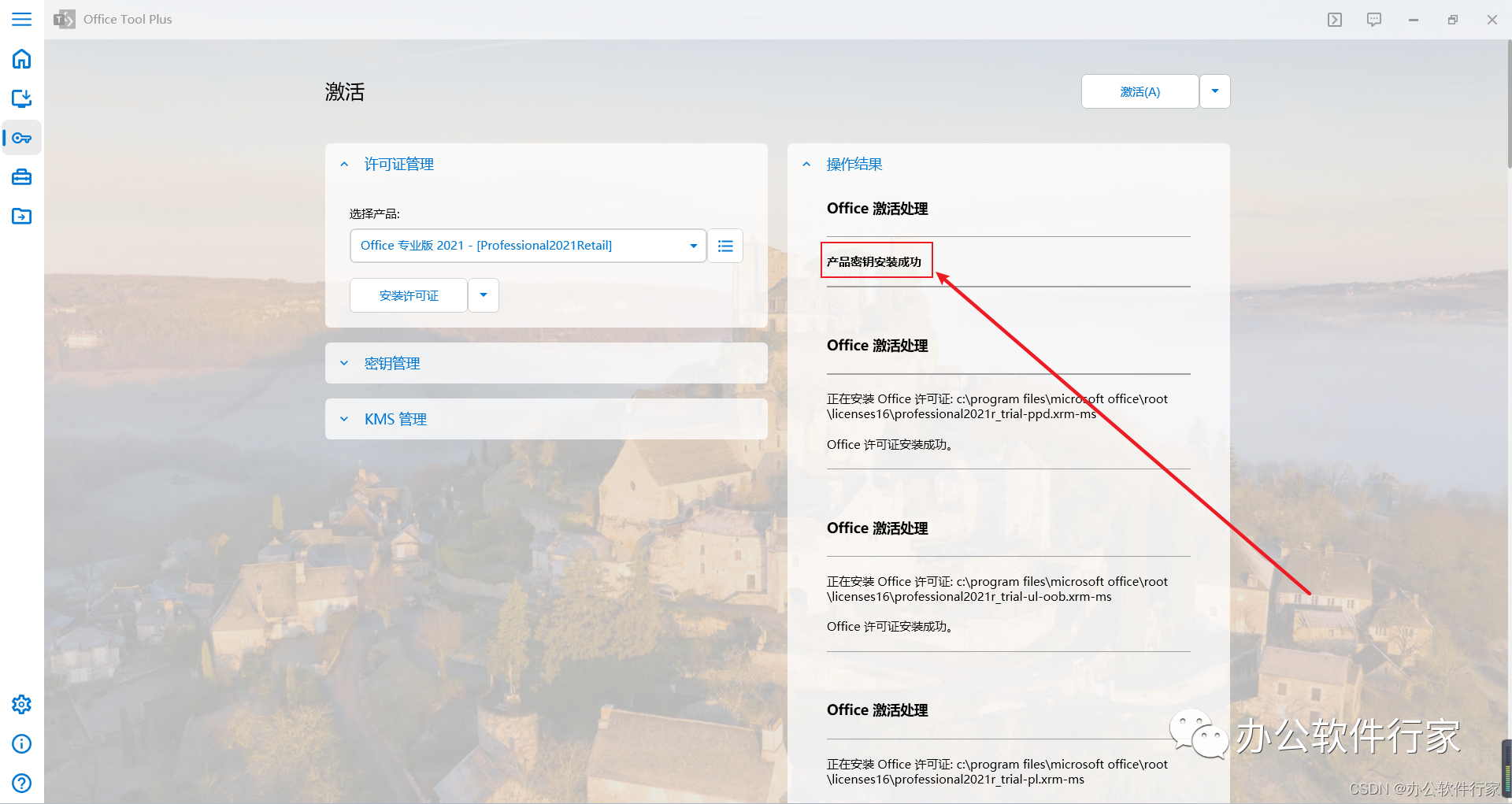This screenshot has height=804, width=1512.
Task: Open the dropdown arrow beside 激活(A)
Action: pos(1215,92)
